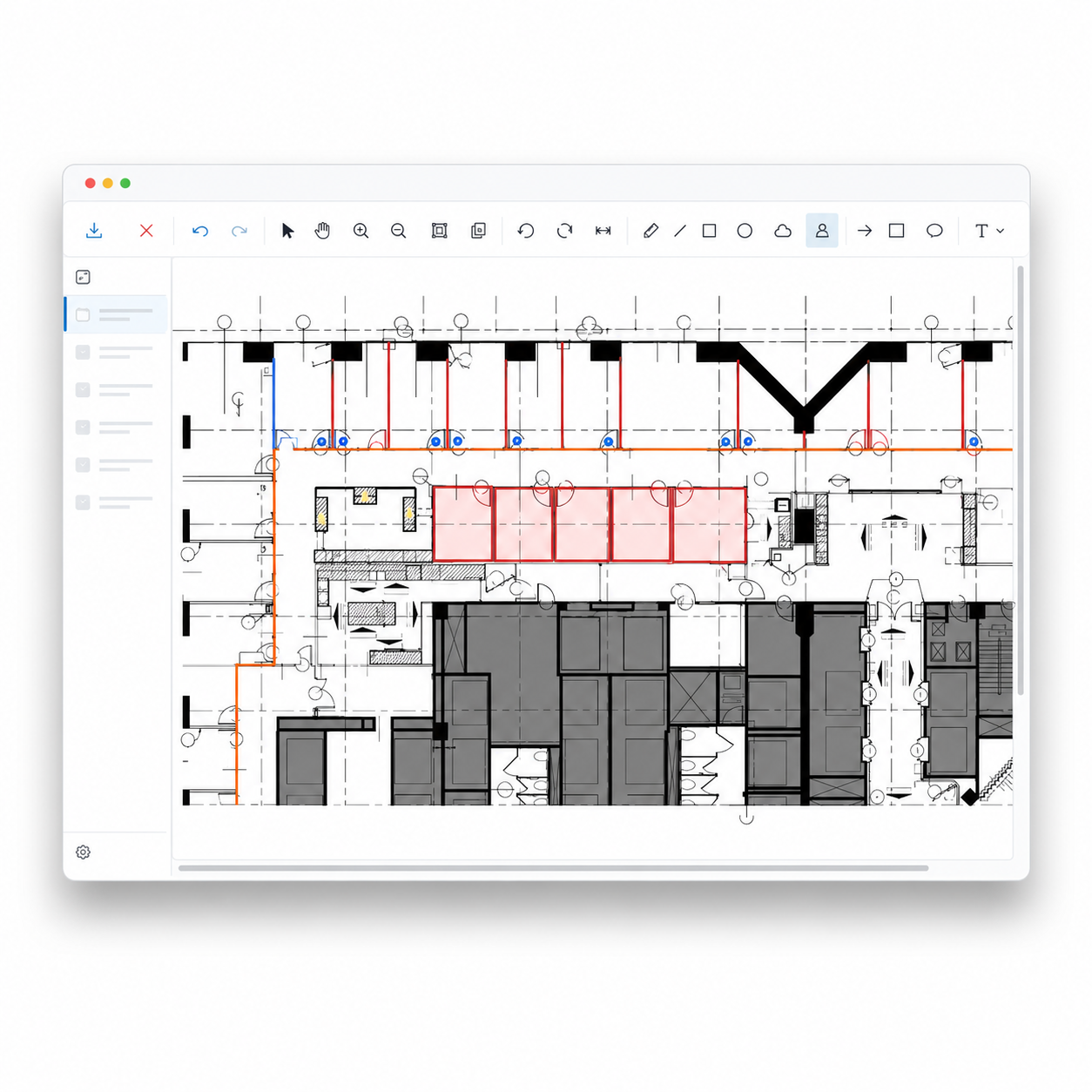Viewport: 1092px width, 1092px height.
Task: Zoom in with the magnifier plus
Action: (x=361, y=231)
